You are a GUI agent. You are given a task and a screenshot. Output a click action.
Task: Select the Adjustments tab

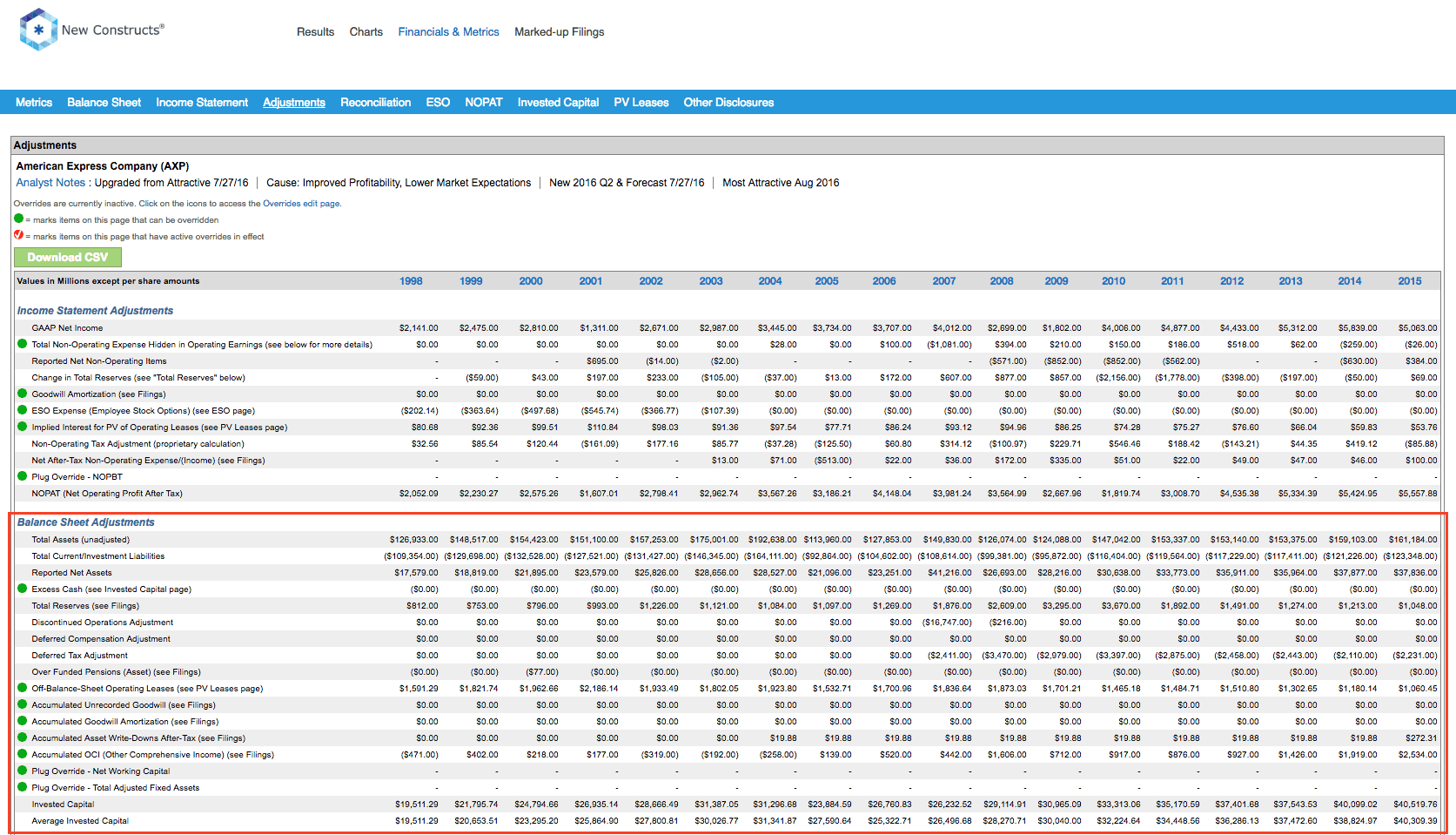click(x=294, y=103)
